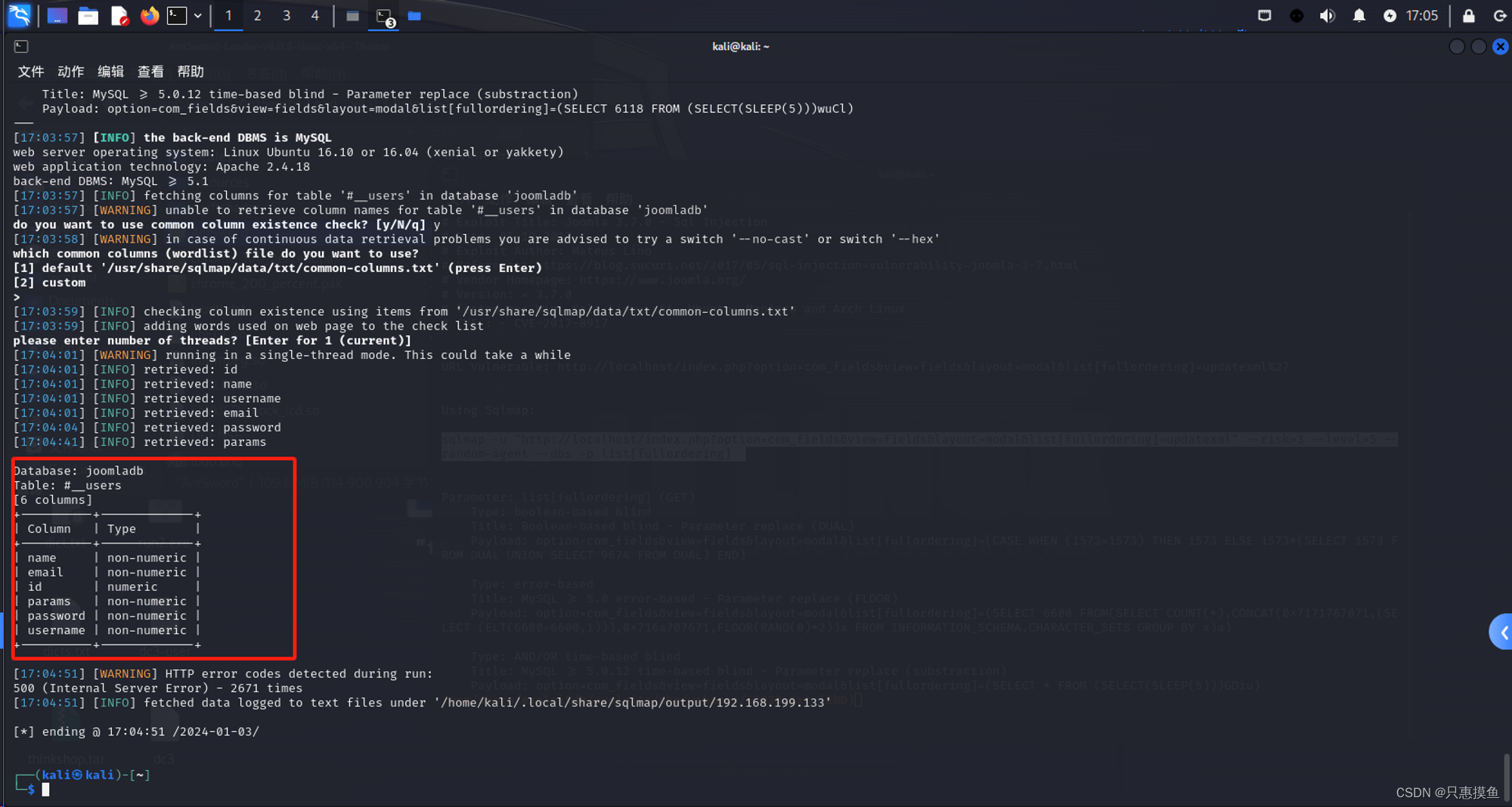Click the 'Table: #__users' line
Image resolution: width=1512 pixels, height=807 pixels.
tap(67, 485)
